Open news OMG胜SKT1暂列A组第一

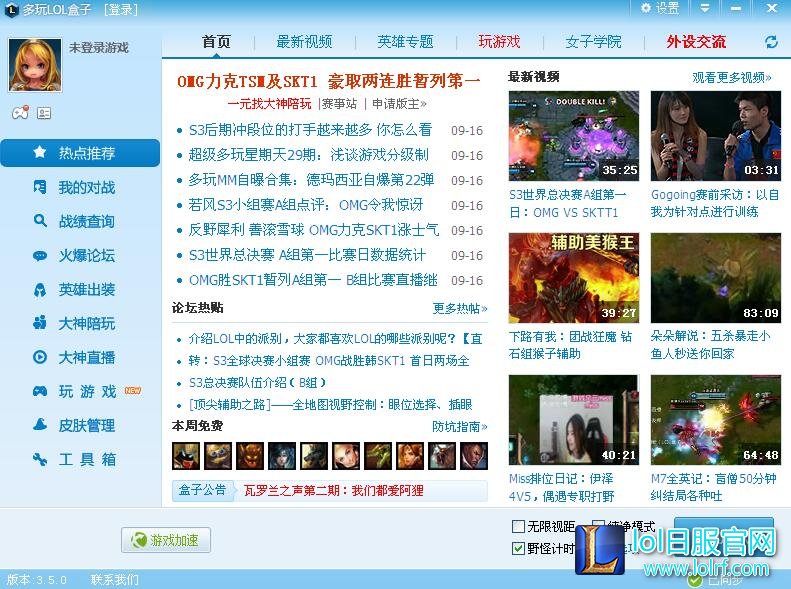(x=313, y=280)
